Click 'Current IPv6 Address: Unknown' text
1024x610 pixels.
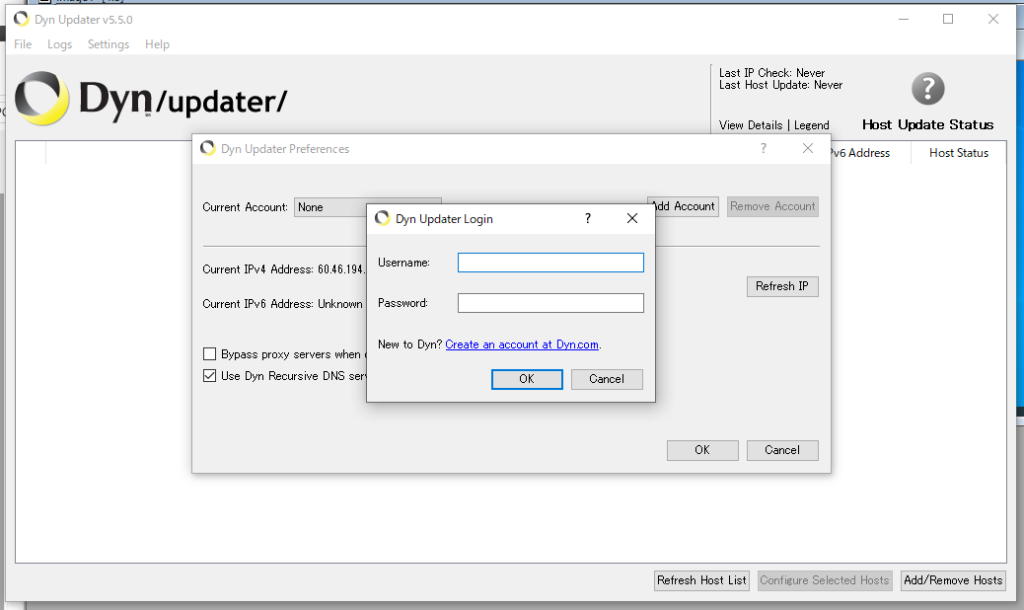click(282, 304)
